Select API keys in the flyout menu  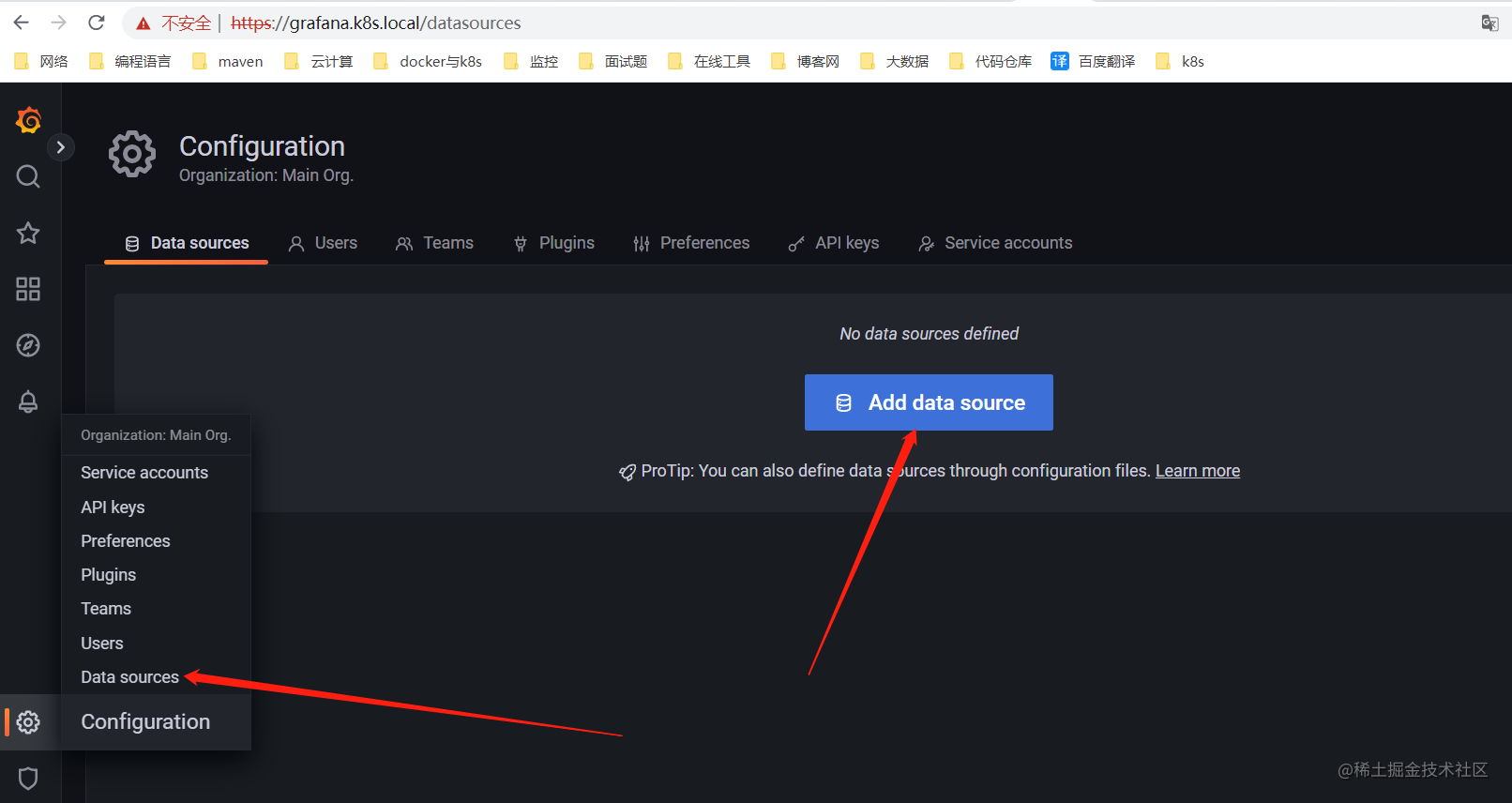click(113, 508)
